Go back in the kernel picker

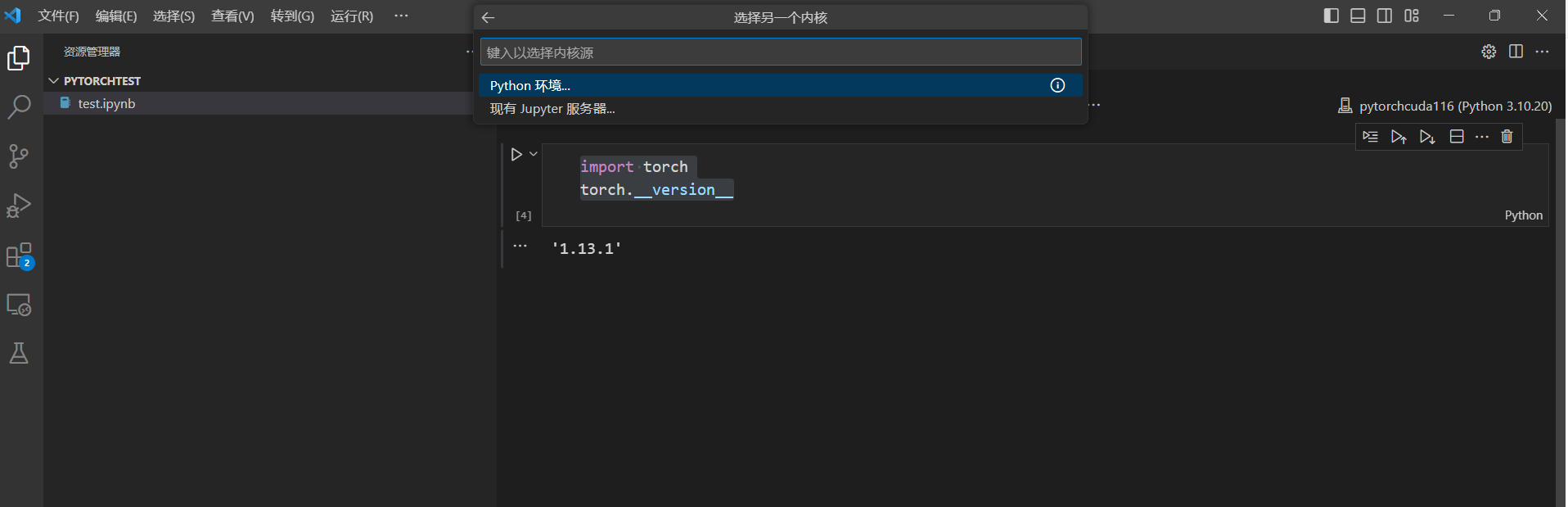pos(489,17)
